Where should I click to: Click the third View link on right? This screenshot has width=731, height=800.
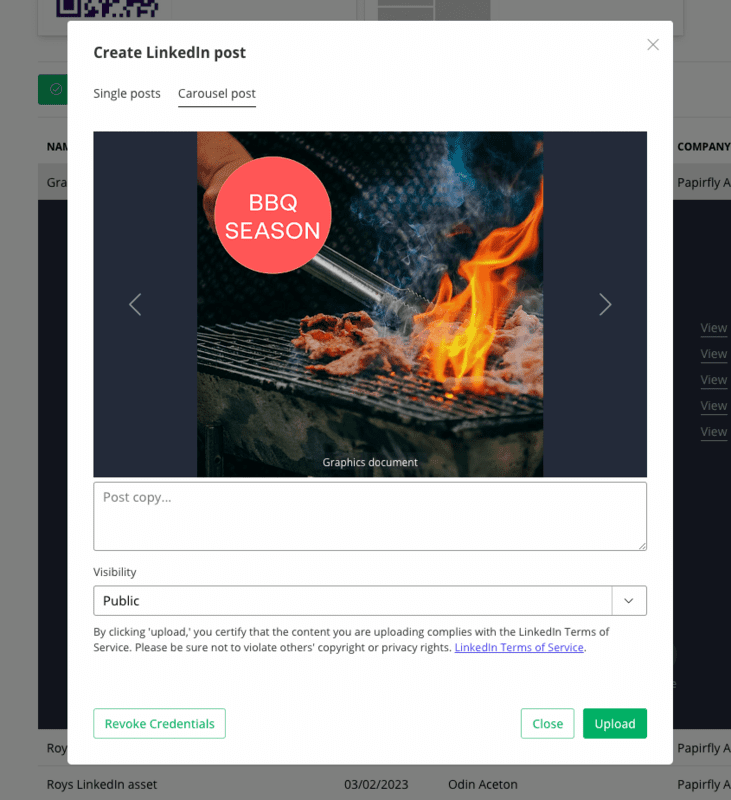(x=714, y=380)
